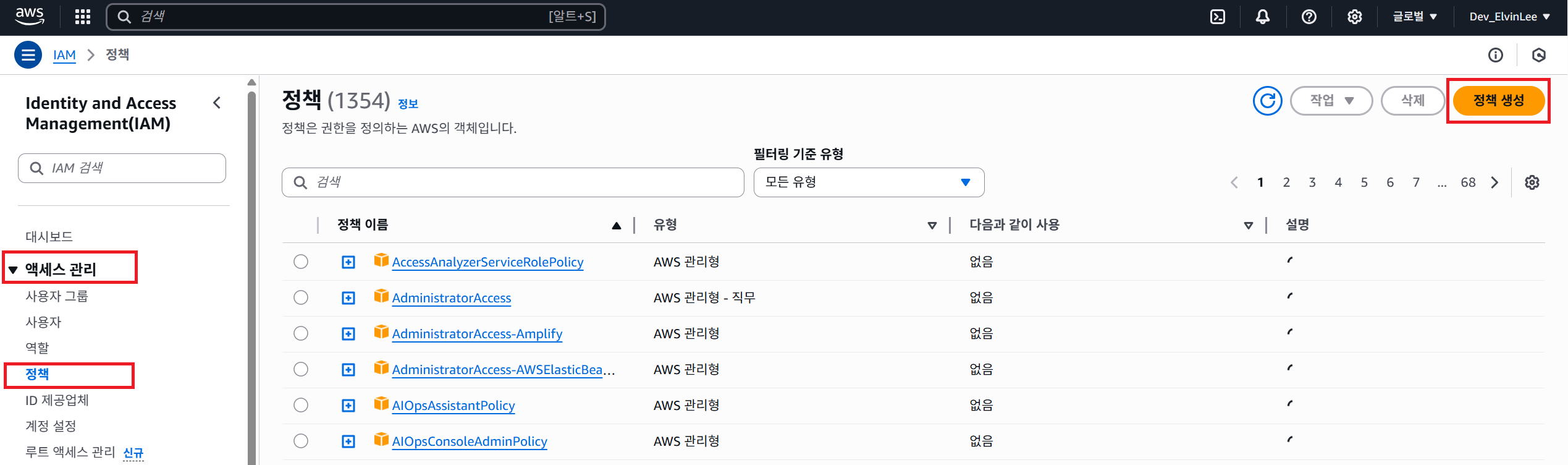1568x465 pixels.
Task: Open 계정 설정 in the sidebar
Action: point(51,426)
